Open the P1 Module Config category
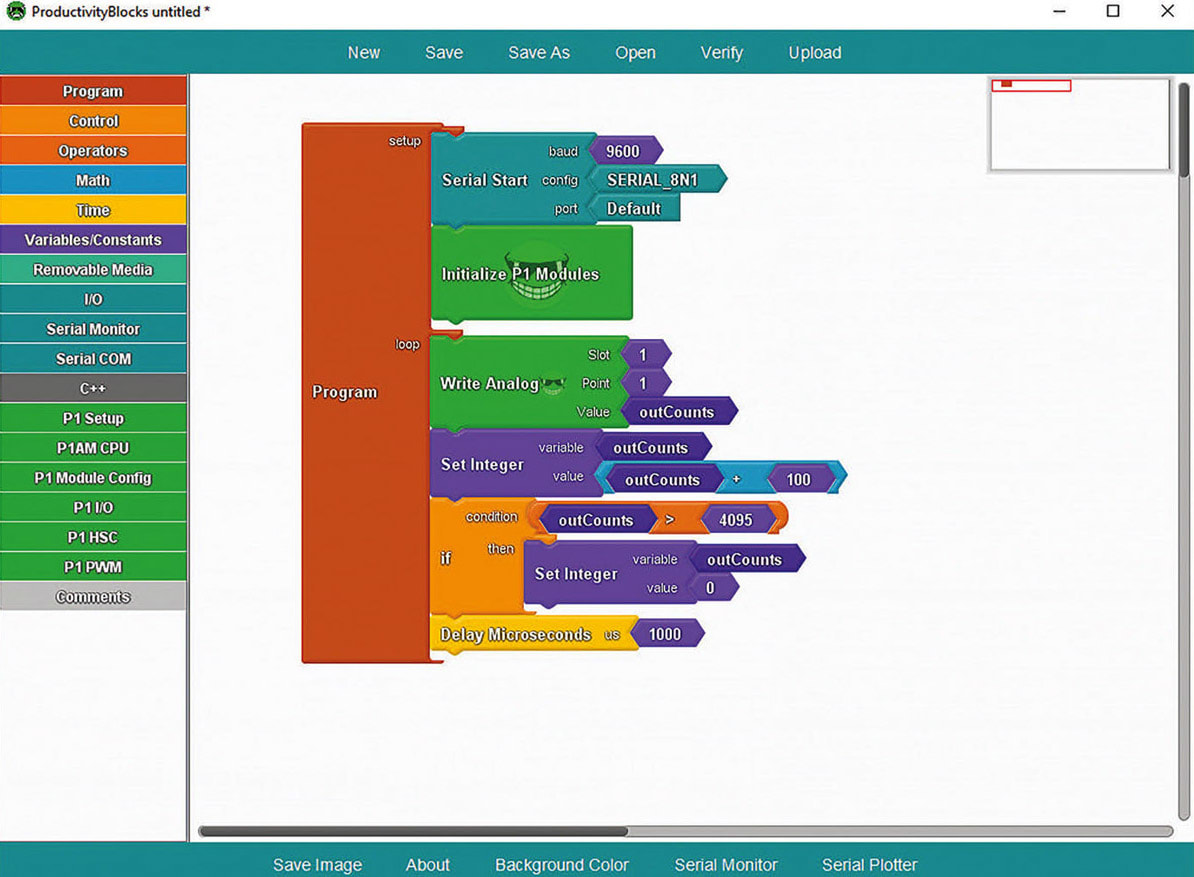 [93, 478]
